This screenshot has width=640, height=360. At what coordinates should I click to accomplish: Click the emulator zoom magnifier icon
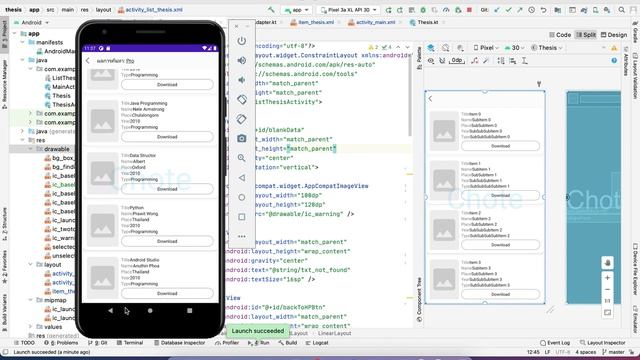[x=242, y=158]
